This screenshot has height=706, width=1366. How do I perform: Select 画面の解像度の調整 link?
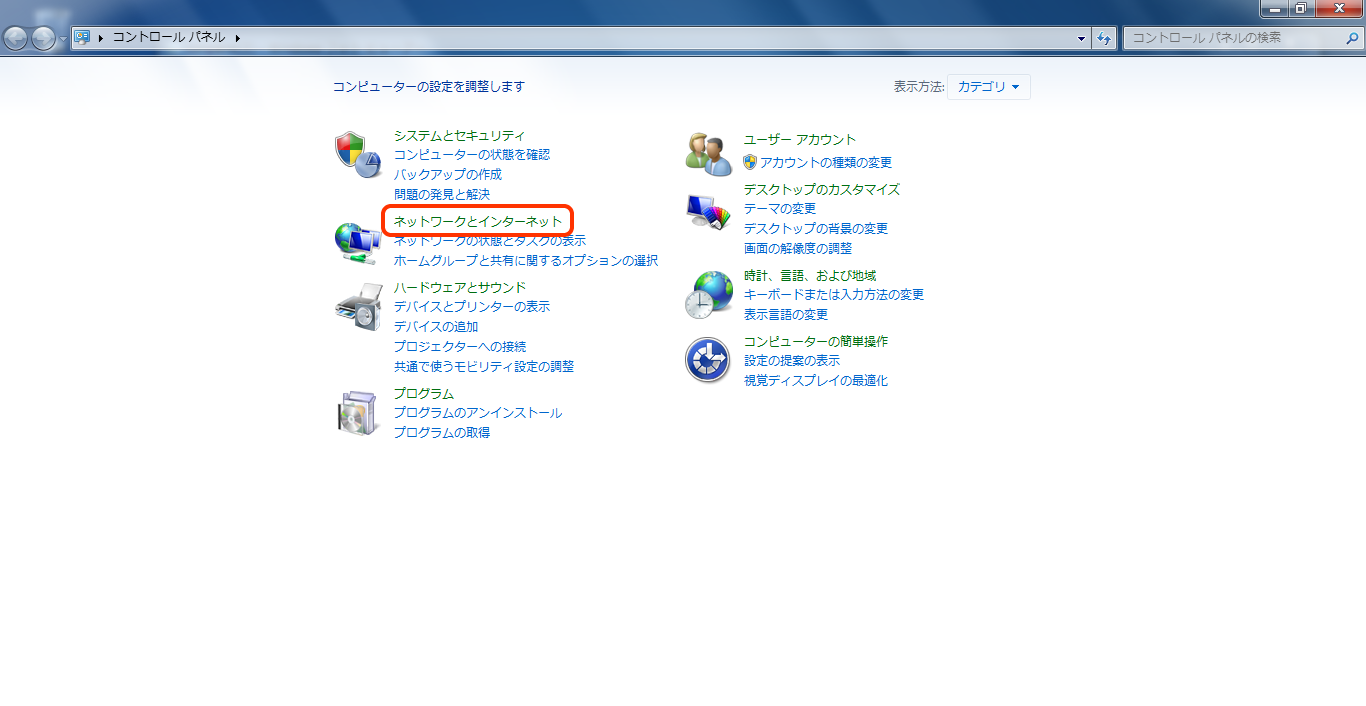click(x=797, y=248)
